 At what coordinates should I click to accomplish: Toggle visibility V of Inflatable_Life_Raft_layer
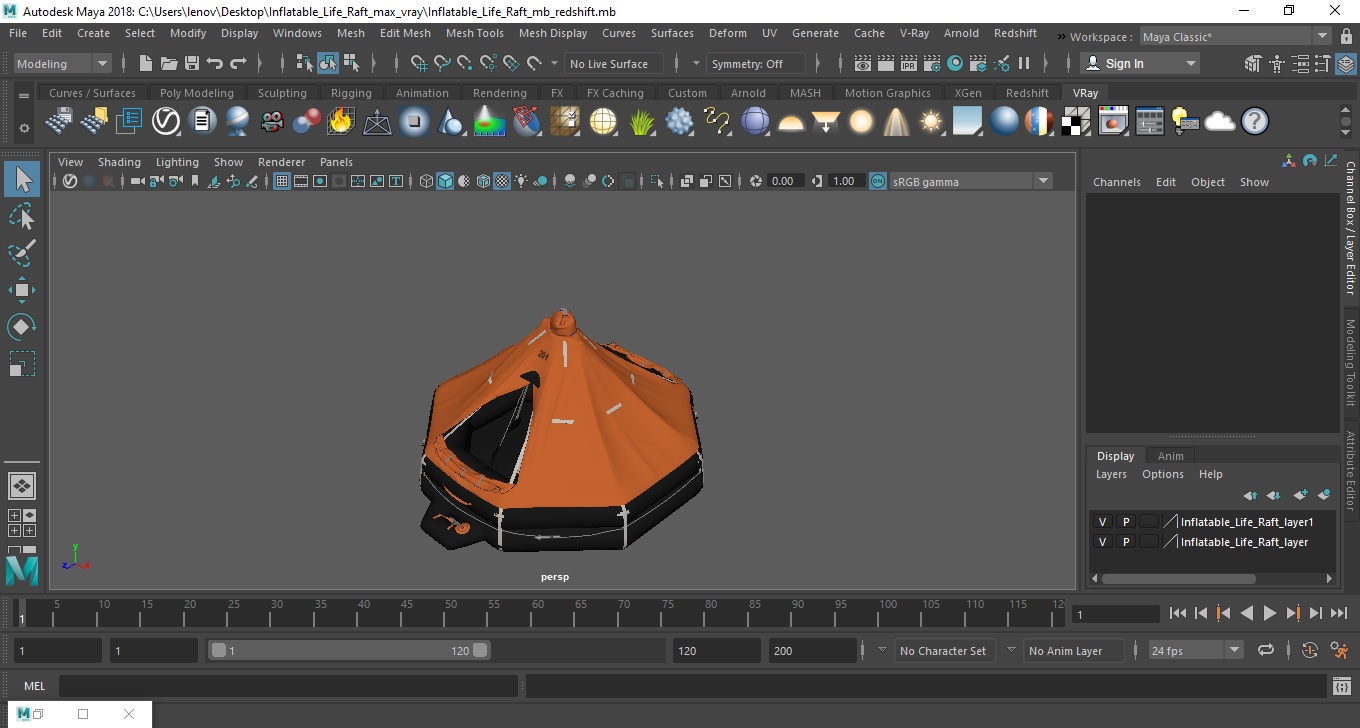point(1102,542)
